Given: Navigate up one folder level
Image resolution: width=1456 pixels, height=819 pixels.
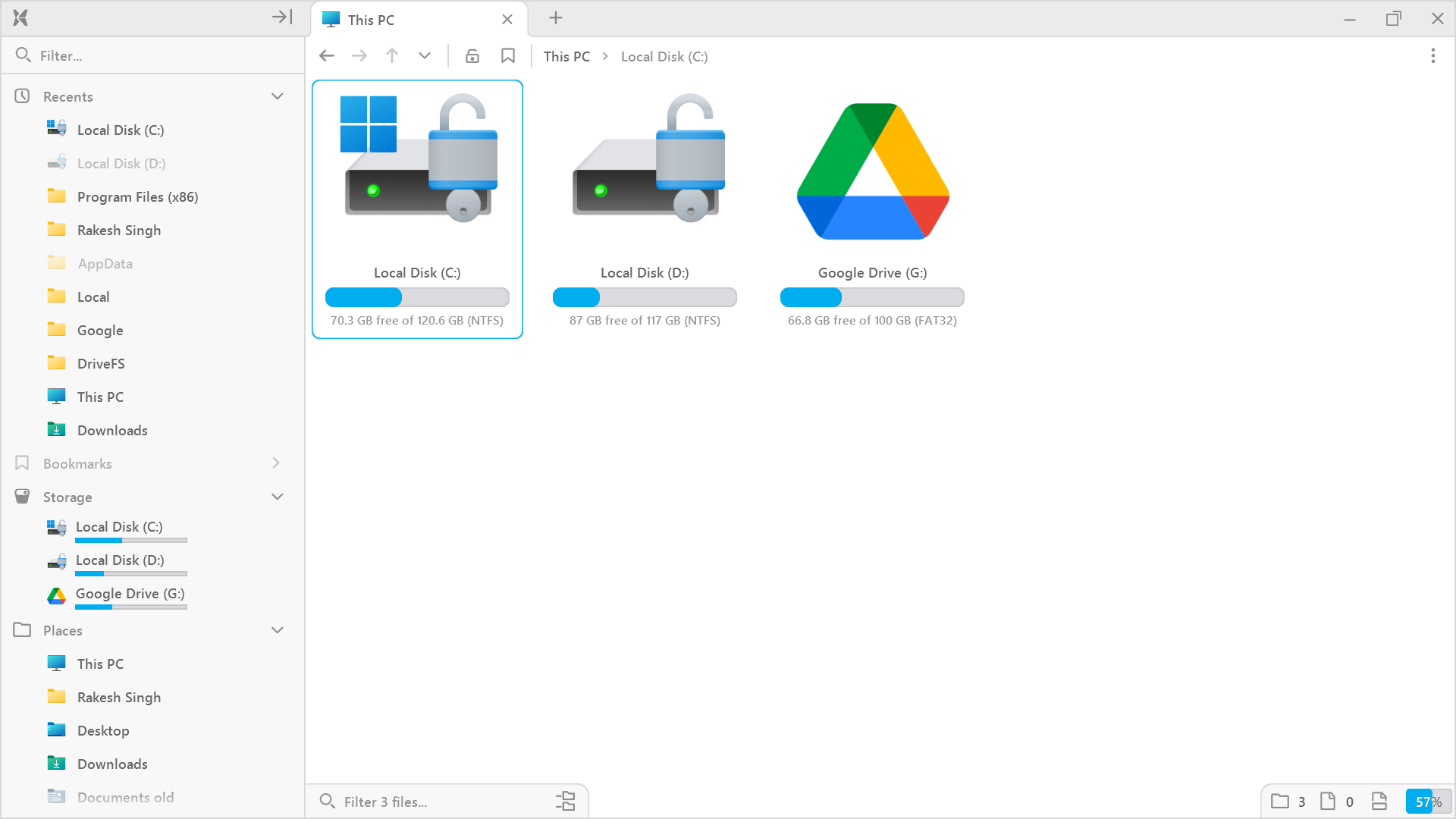Looking at the screenshot, I should 391,55.
